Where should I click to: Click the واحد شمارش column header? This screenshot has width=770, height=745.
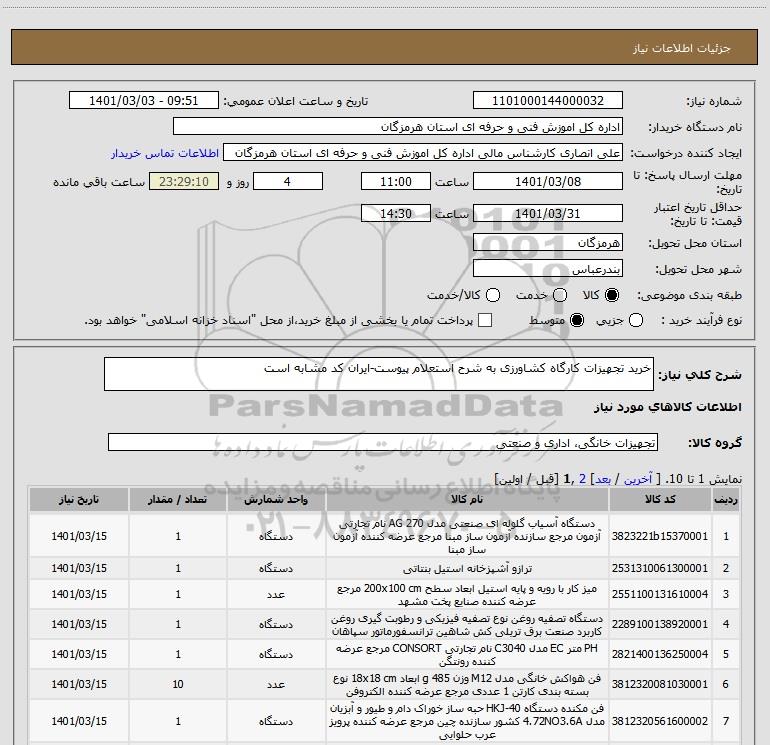276,499
